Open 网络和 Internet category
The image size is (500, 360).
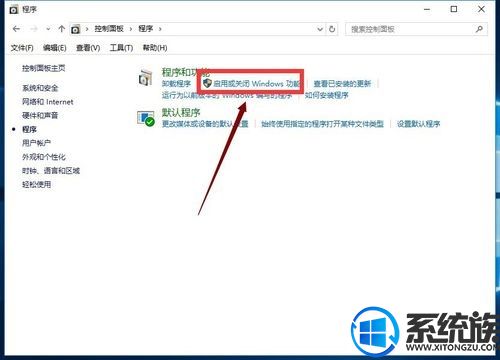48,102
